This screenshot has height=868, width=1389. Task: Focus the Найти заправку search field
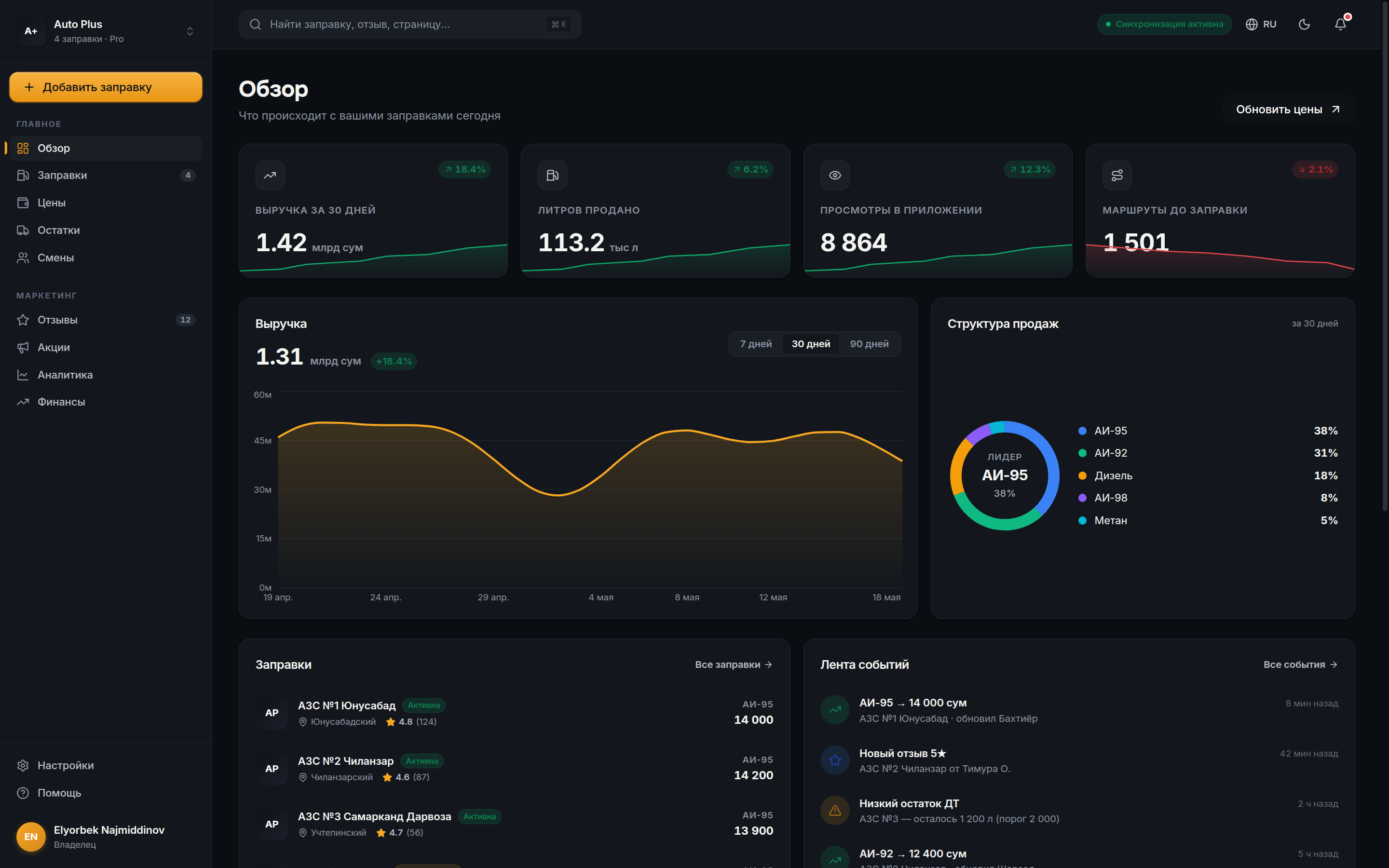pos(410,24)
